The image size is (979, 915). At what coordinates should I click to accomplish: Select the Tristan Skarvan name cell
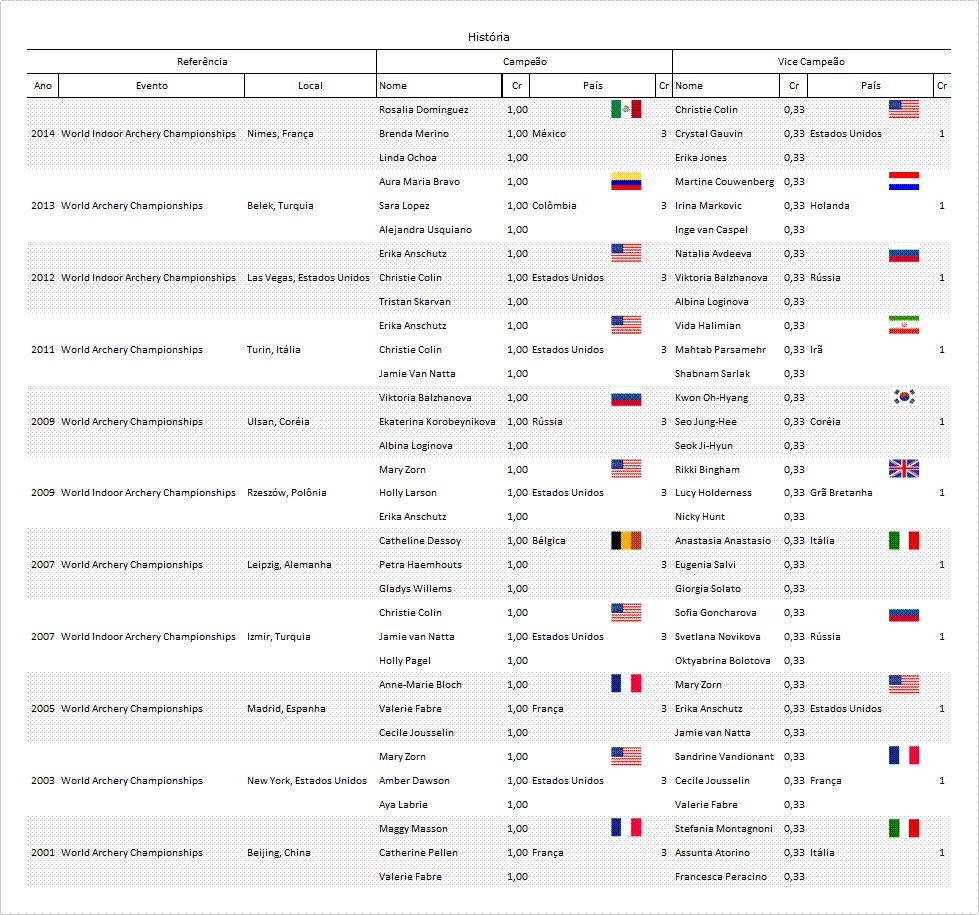(415, 302)
